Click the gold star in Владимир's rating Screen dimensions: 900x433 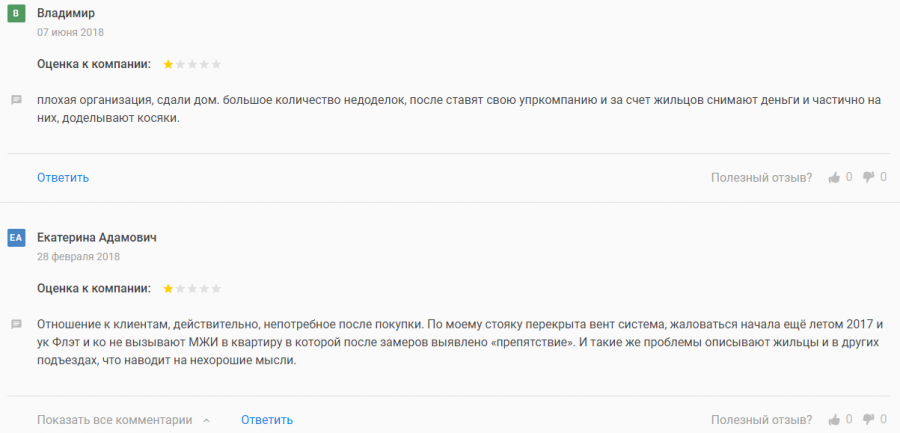coord(168,64)
